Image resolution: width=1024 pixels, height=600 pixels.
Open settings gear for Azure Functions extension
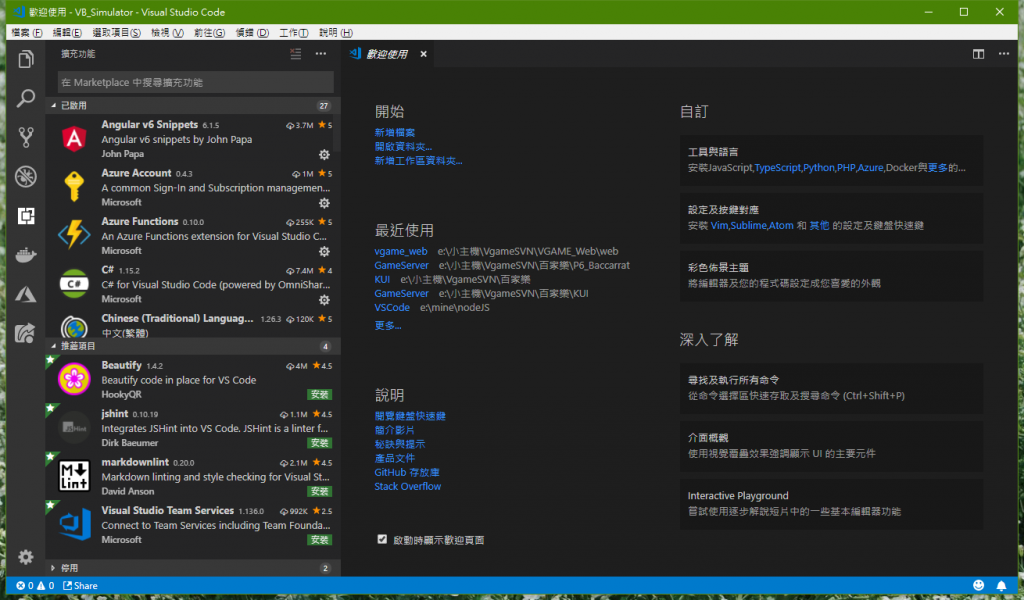click(324, 251)
